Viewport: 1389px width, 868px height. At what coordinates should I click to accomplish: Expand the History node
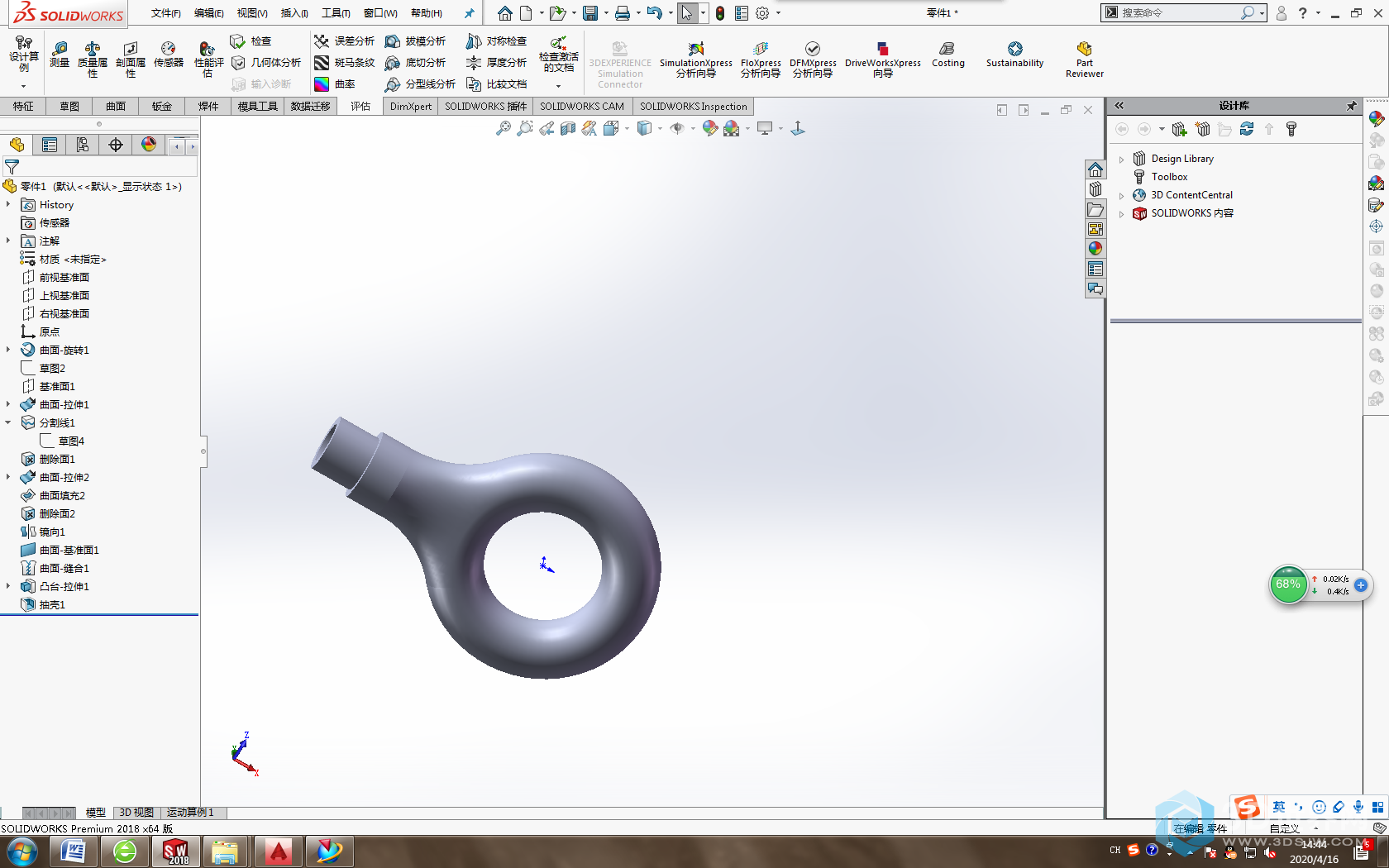coord(8,204)
